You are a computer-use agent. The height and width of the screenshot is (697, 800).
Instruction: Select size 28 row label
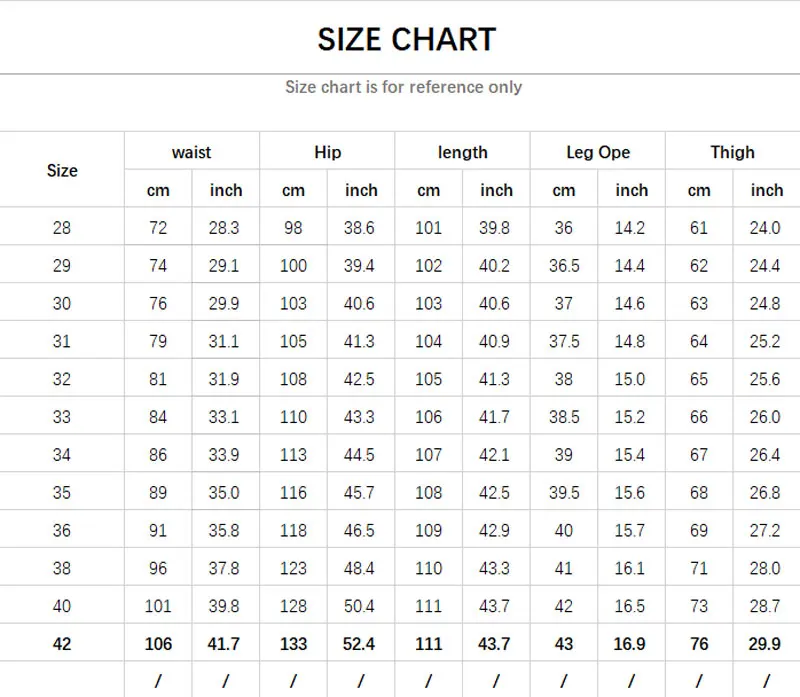pyautogui.click(x=62, y=228)
